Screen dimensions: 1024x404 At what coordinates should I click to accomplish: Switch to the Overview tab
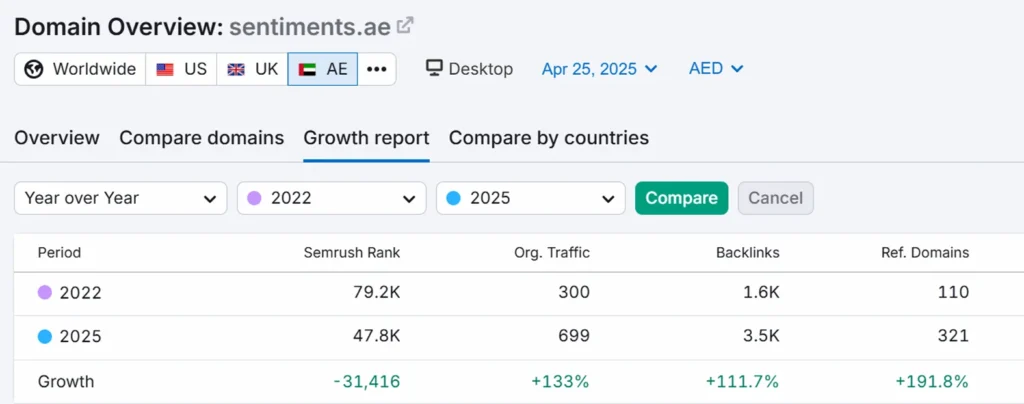point(57,138)
